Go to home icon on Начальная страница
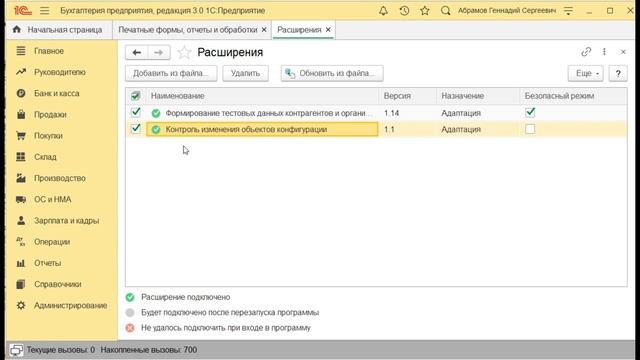Image resolution: width=640 pixels, height=360 pixels. point(17,30)
